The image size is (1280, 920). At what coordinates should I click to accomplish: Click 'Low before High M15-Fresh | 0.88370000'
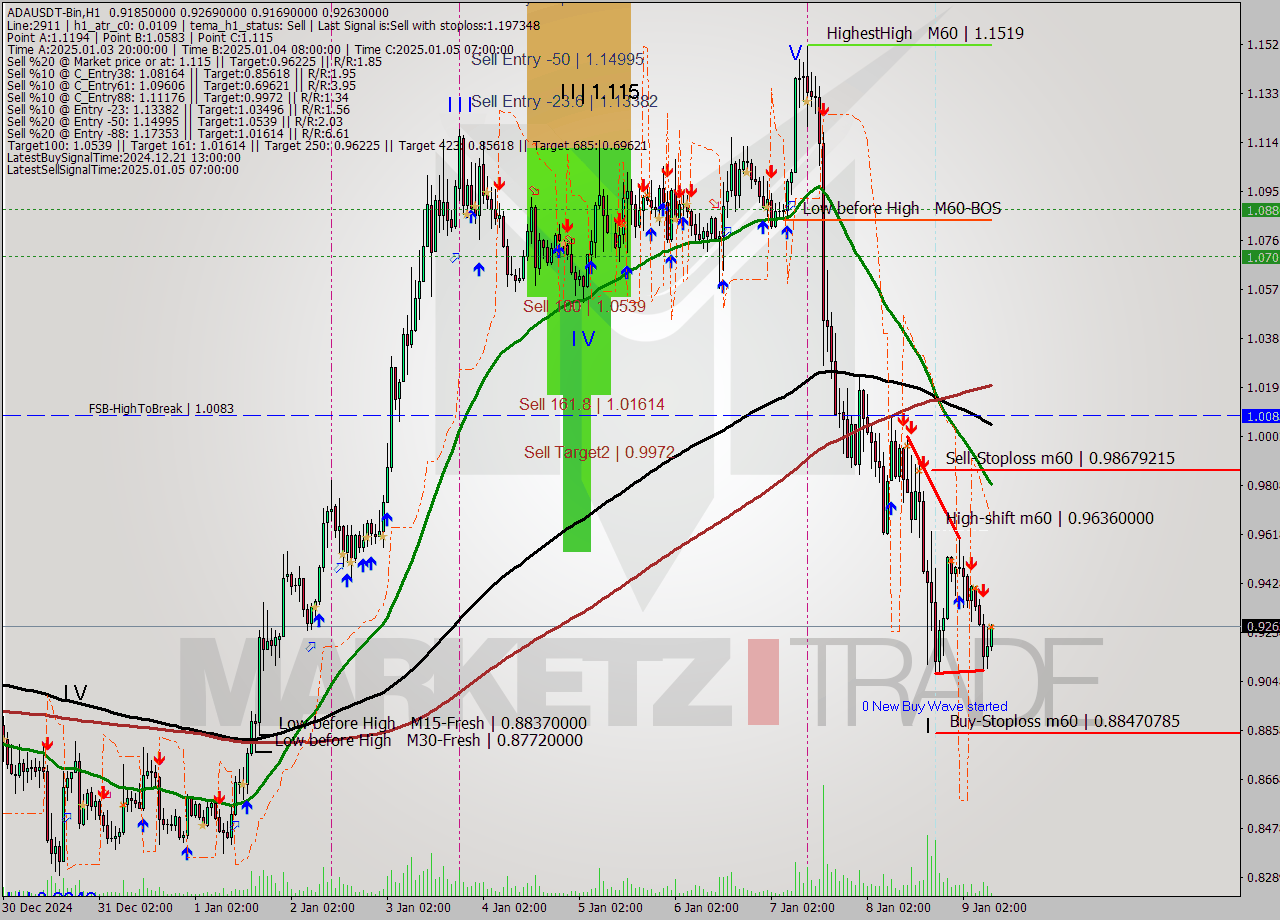pos(432,723)
